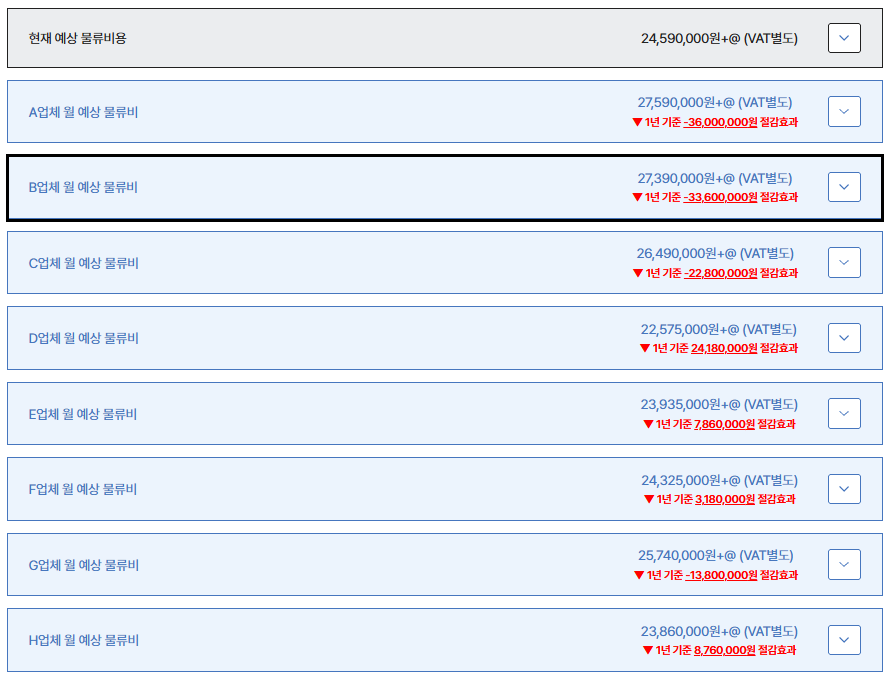Show G업체 breakdown via chevron icon
Screen dimensions: 890x679
(844, 564)
